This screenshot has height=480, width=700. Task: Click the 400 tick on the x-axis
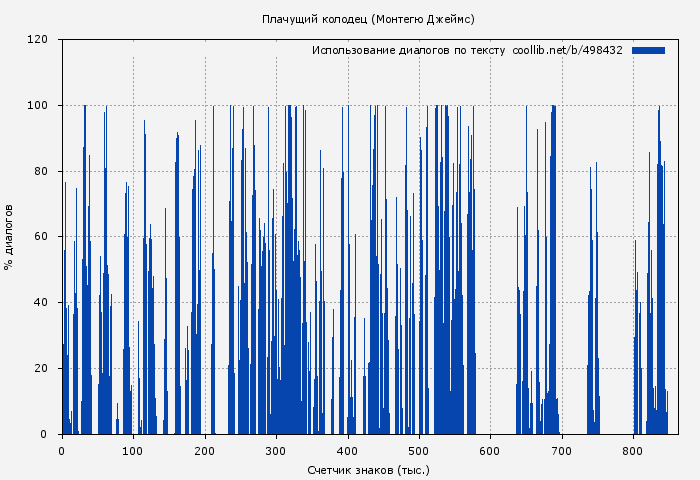pyautogui.click(x=347, y=451)
